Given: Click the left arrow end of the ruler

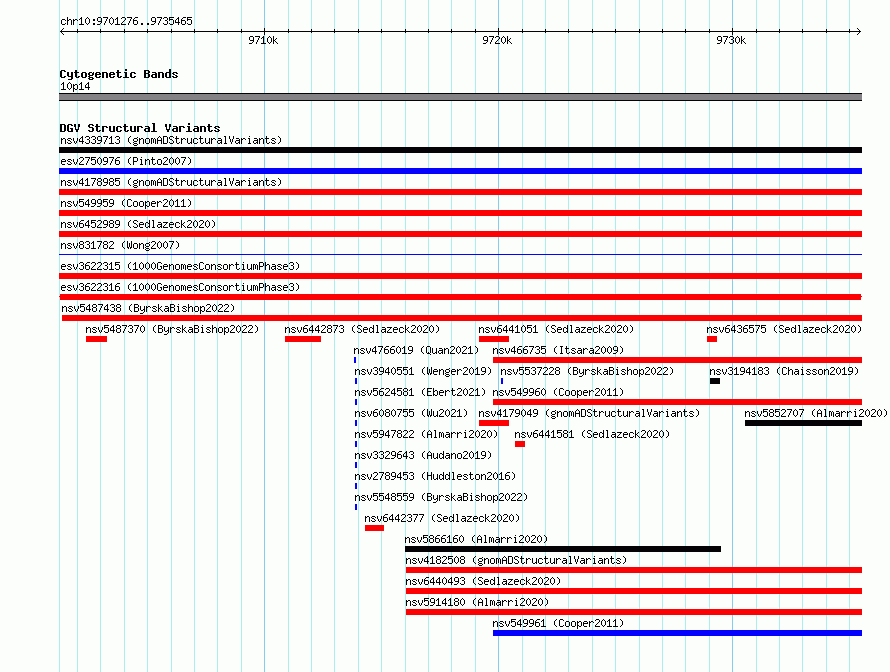Looking at the screenshot, I should 62,31.
